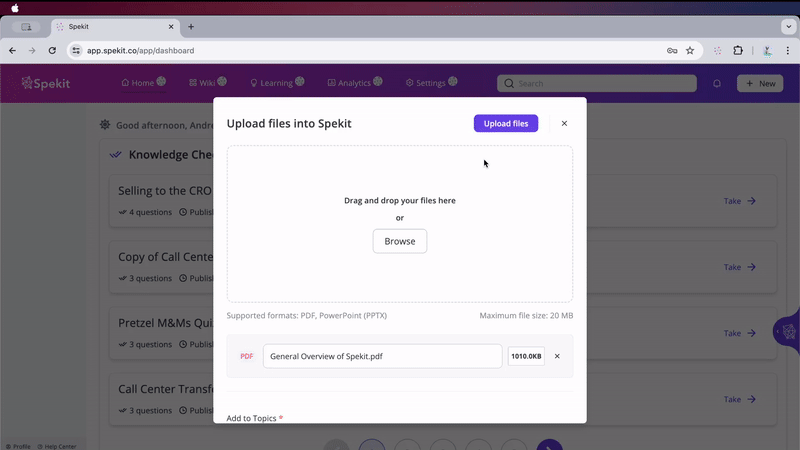Take the Selling to the CRO knowledge check
The image size is (800, 450).
click(x=739, y=201)
